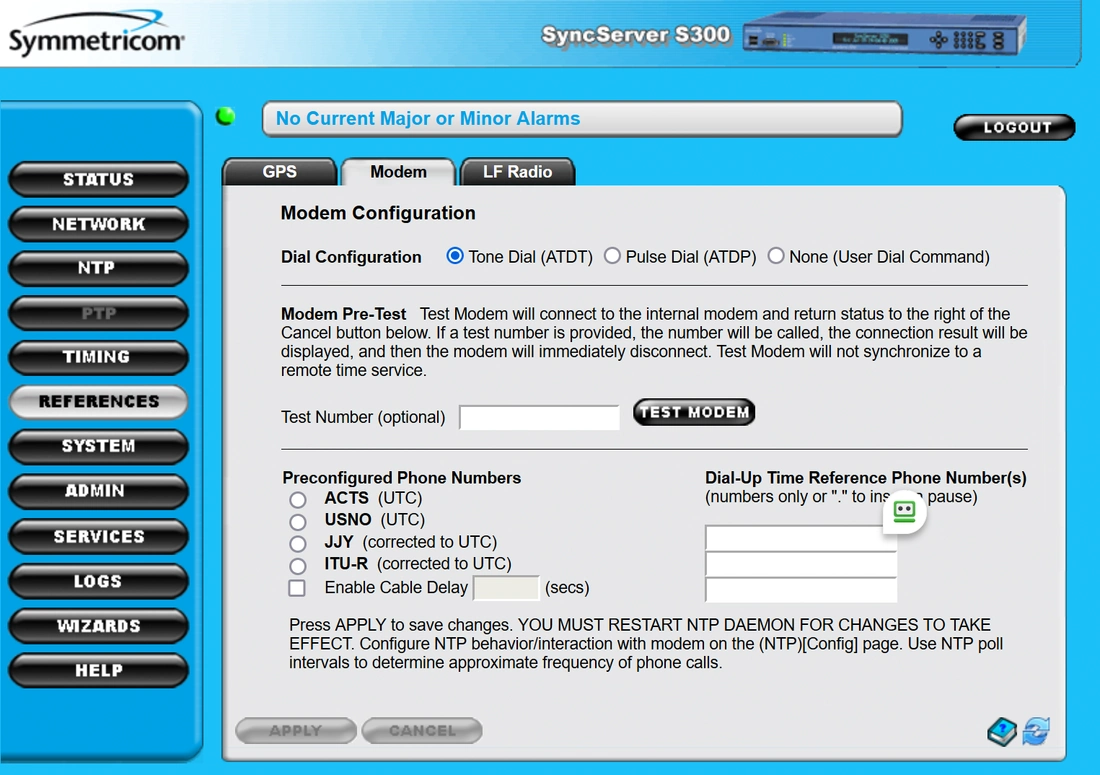Select JJY corrected to UTC option
The height and width of the screenshot is (775, 1100).
pyautogui.click(x=297, y=544)
